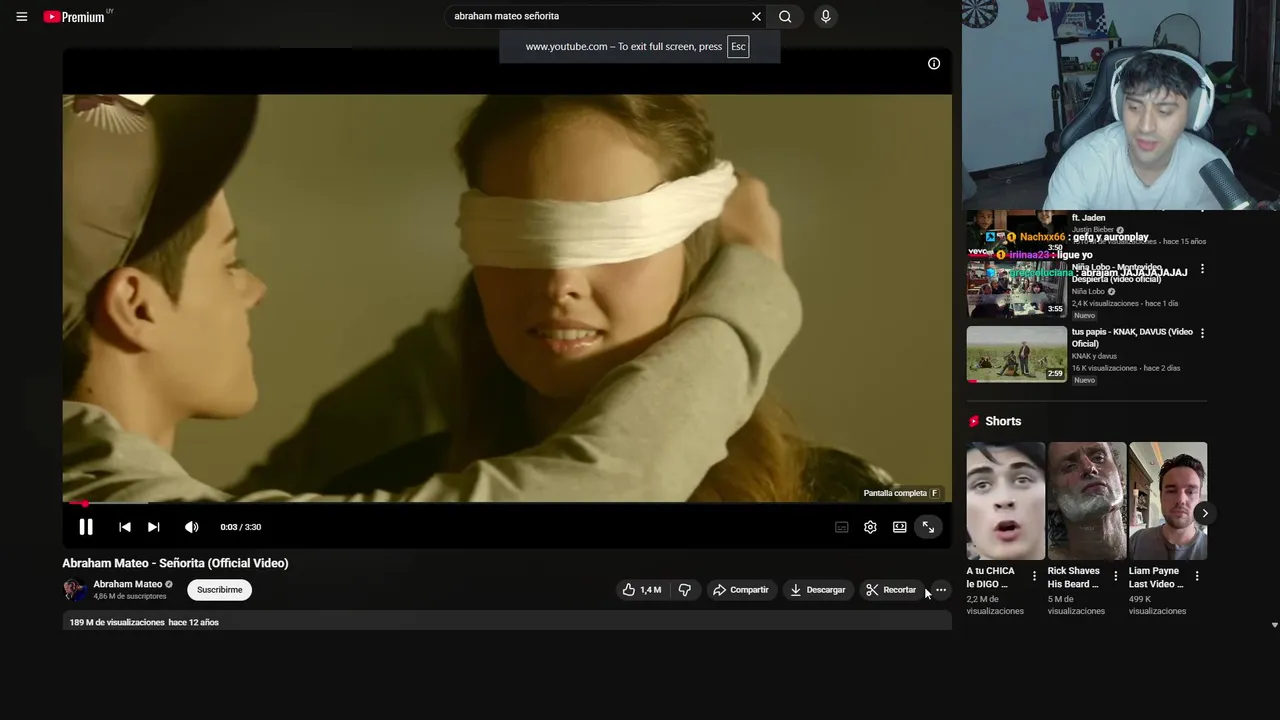Skip to previous video
The height and width of the screenshot is (720, 1280).
[124, 527]
